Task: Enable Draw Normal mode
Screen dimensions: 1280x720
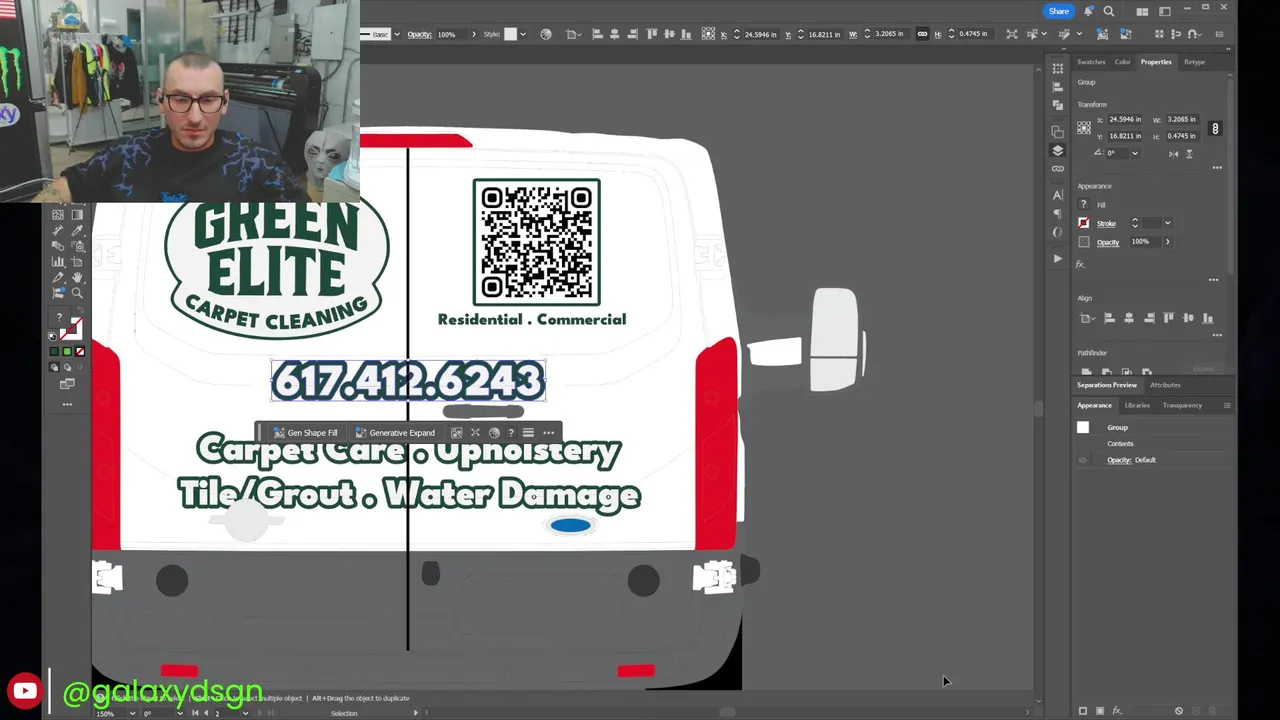Action: tap(54, 367)
